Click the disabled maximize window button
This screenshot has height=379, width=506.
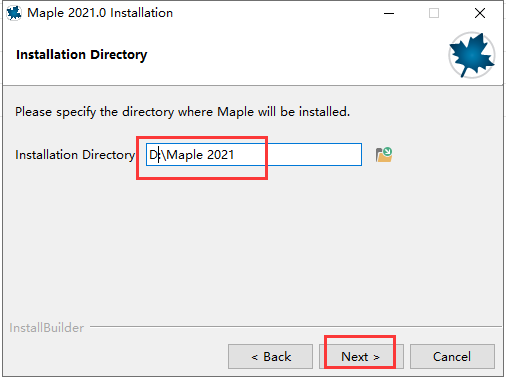point(434,13)
